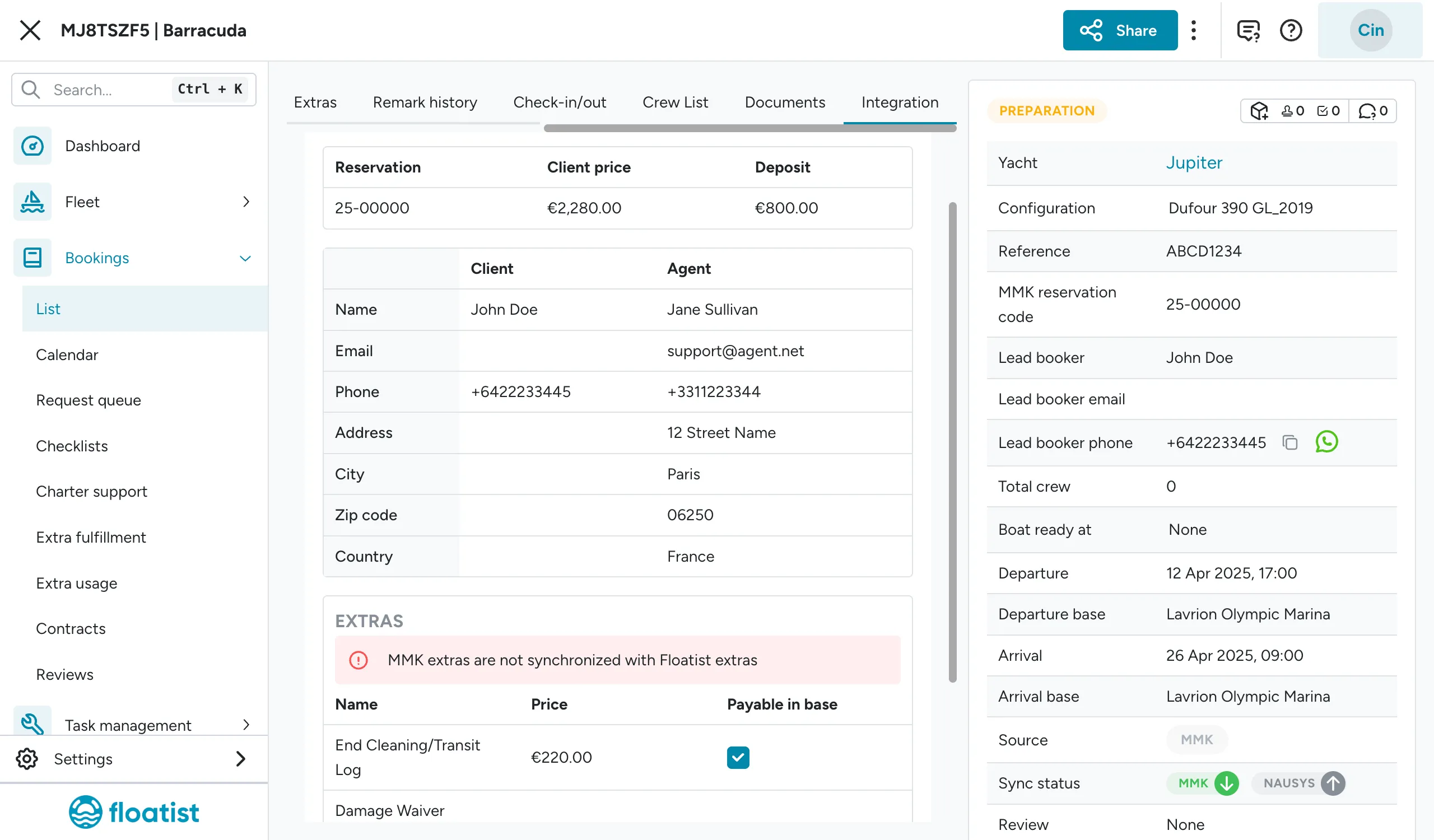Open the Dashboard gauge icon
The image size is (1434, 840).
point(32,146)
